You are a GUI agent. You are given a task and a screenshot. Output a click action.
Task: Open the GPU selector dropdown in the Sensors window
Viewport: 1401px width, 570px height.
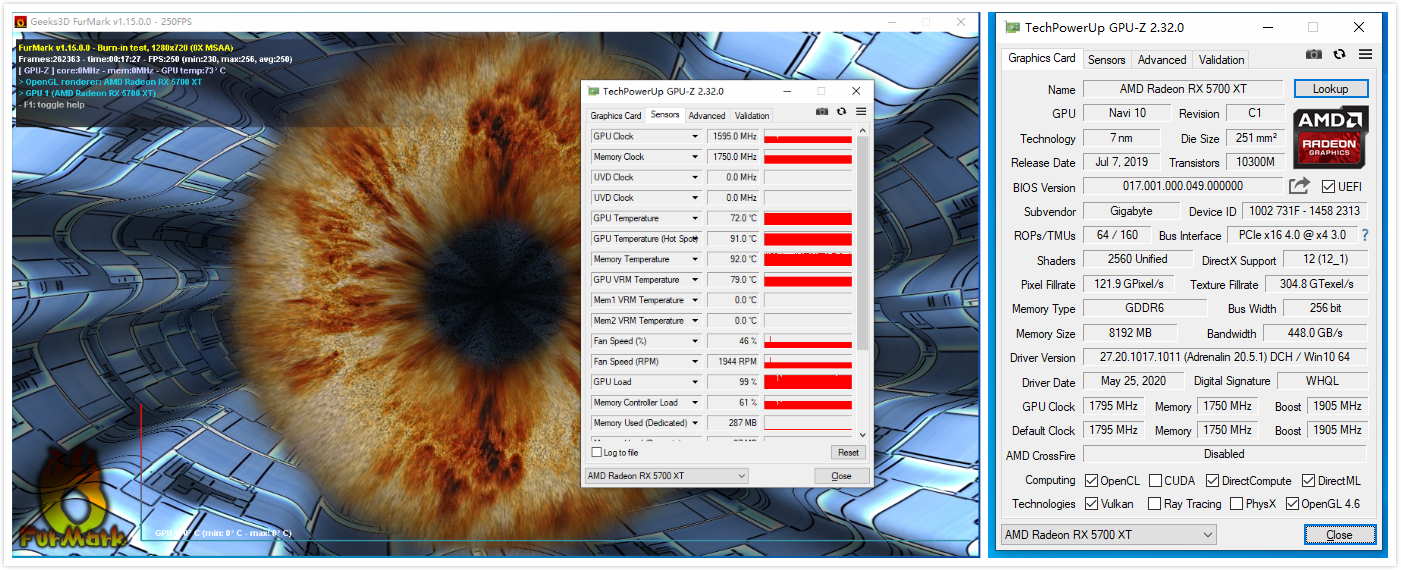click(x=666, y=476)
